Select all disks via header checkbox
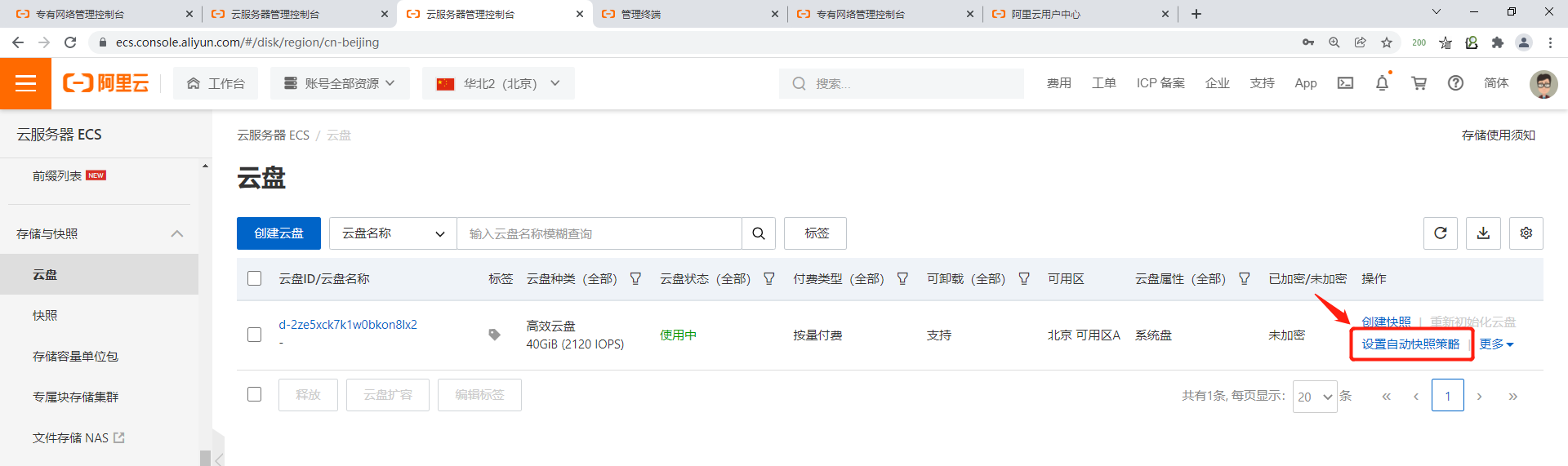The height and width of the screenshot is (466, 1568). click(255, 279)
